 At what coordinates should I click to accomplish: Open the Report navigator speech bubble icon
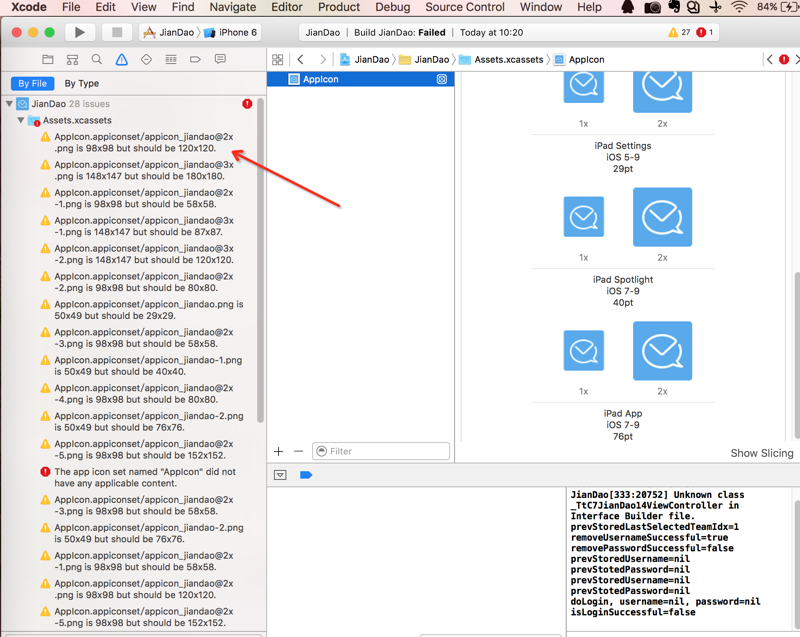click(x=220, y=59)
